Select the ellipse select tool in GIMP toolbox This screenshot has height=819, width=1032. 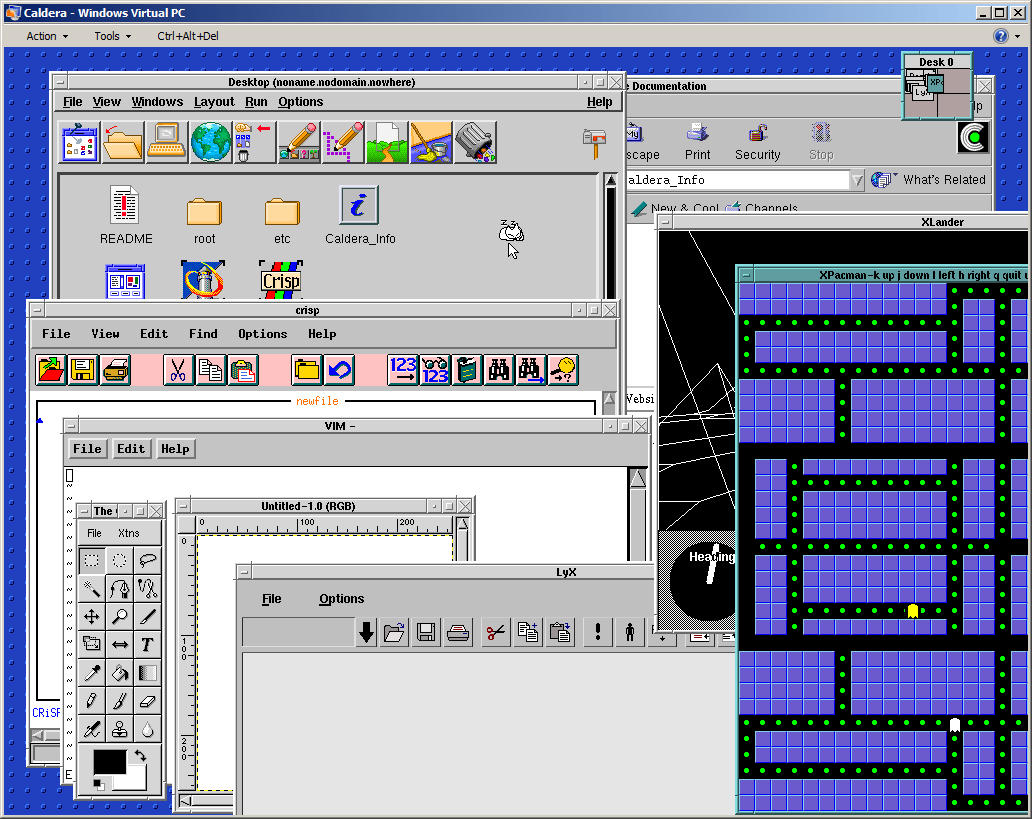pyautogui.click(x=120, y=560)
